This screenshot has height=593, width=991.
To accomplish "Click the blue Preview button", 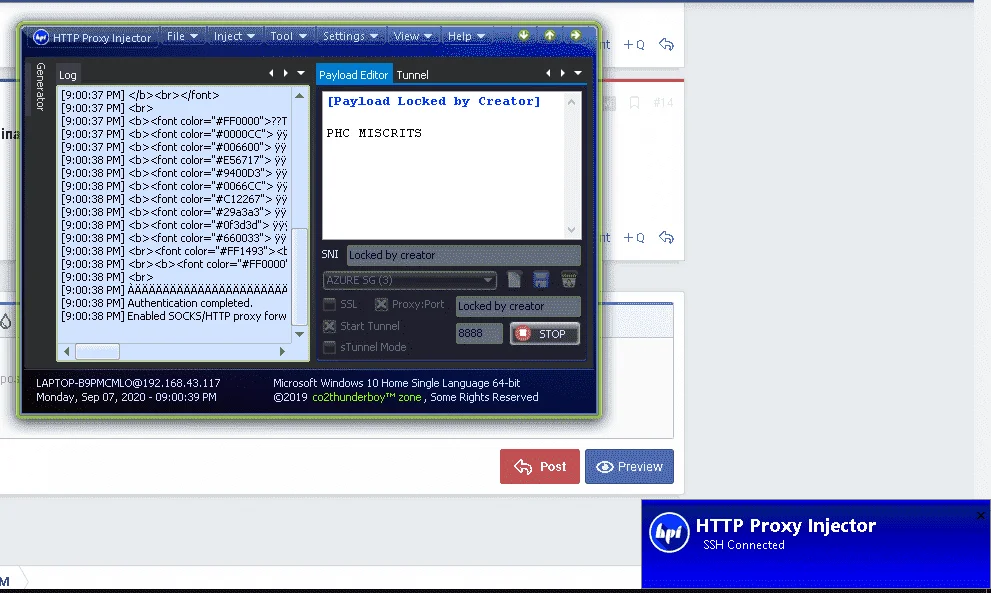I will tap(629, 467).
